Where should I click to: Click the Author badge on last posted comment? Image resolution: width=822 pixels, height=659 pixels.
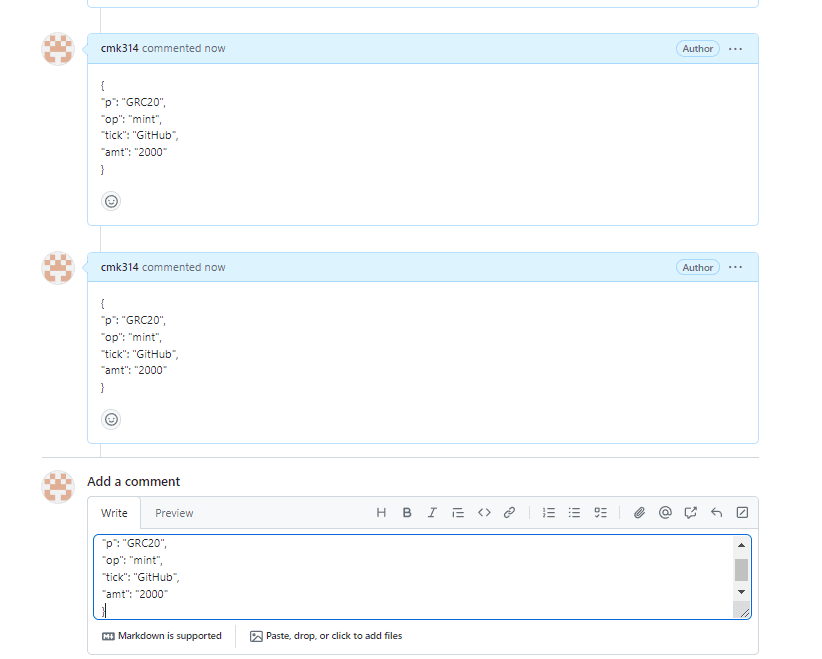tap(698, 267)
